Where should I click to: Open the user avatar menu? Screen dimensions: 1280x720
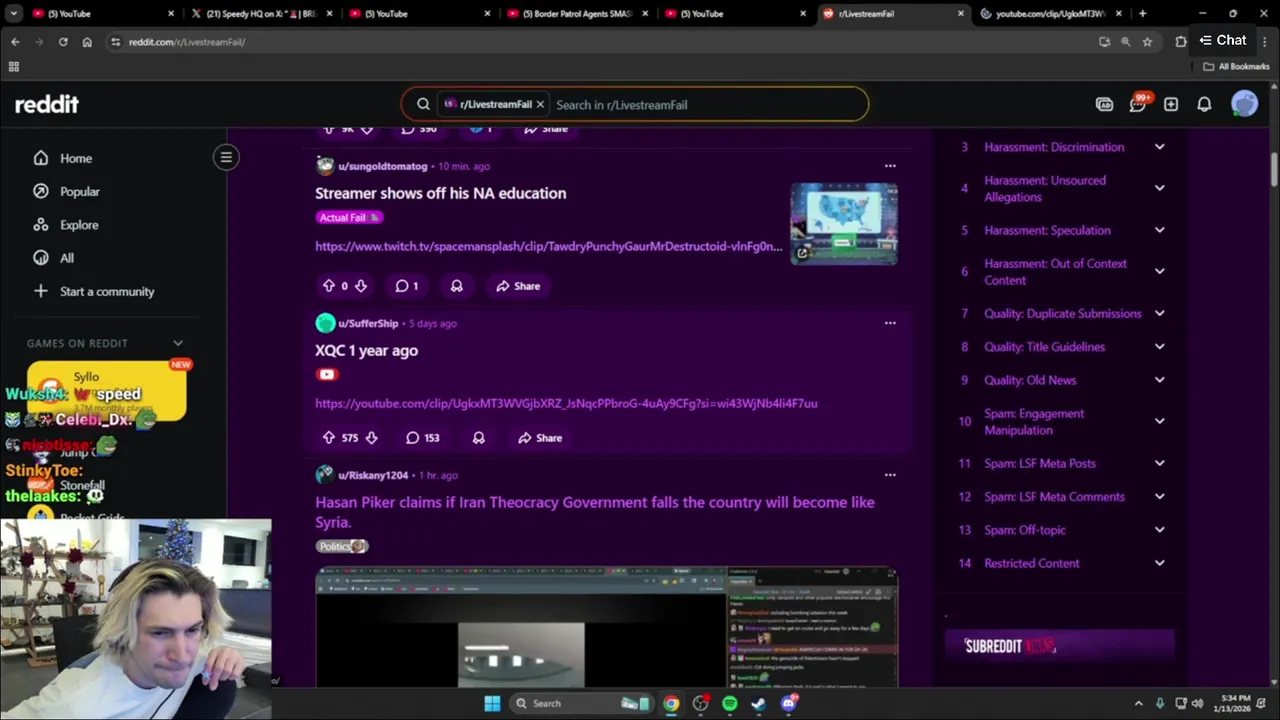[x=1244, y=104]
